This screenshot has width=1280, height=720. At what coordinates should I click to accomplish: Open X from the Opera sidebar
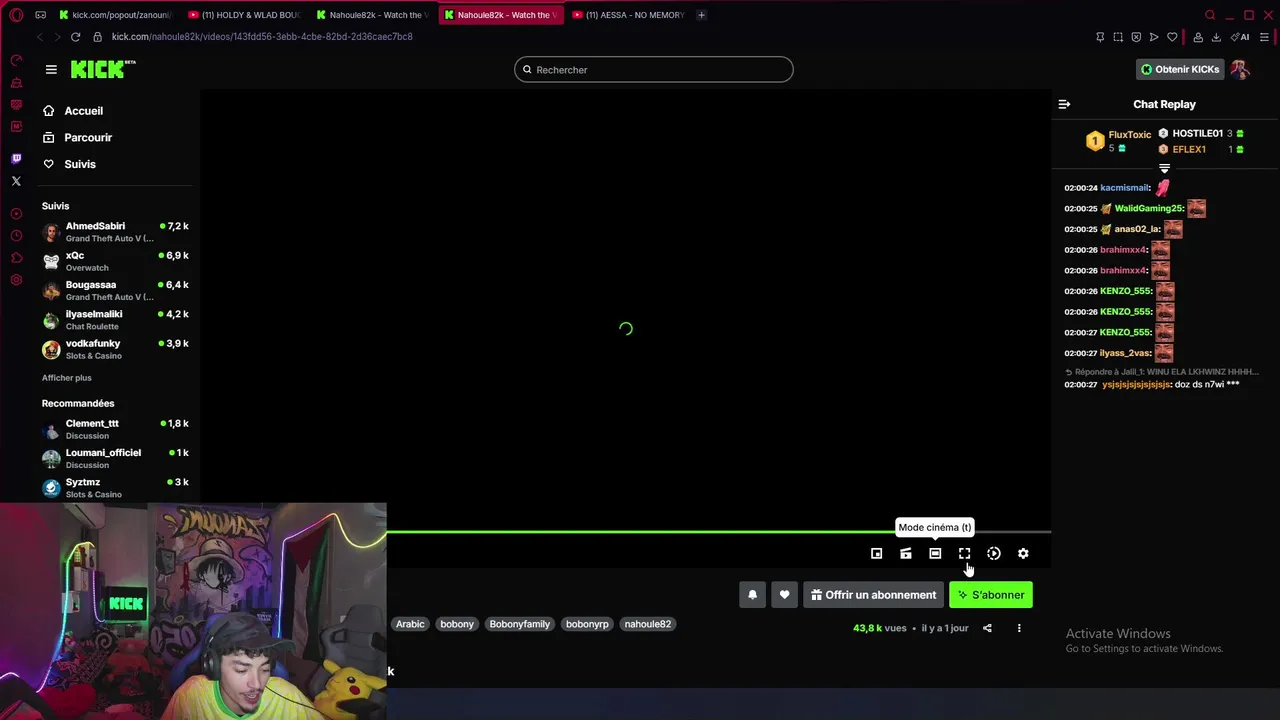pyautogui.click(x=16, y=181)
